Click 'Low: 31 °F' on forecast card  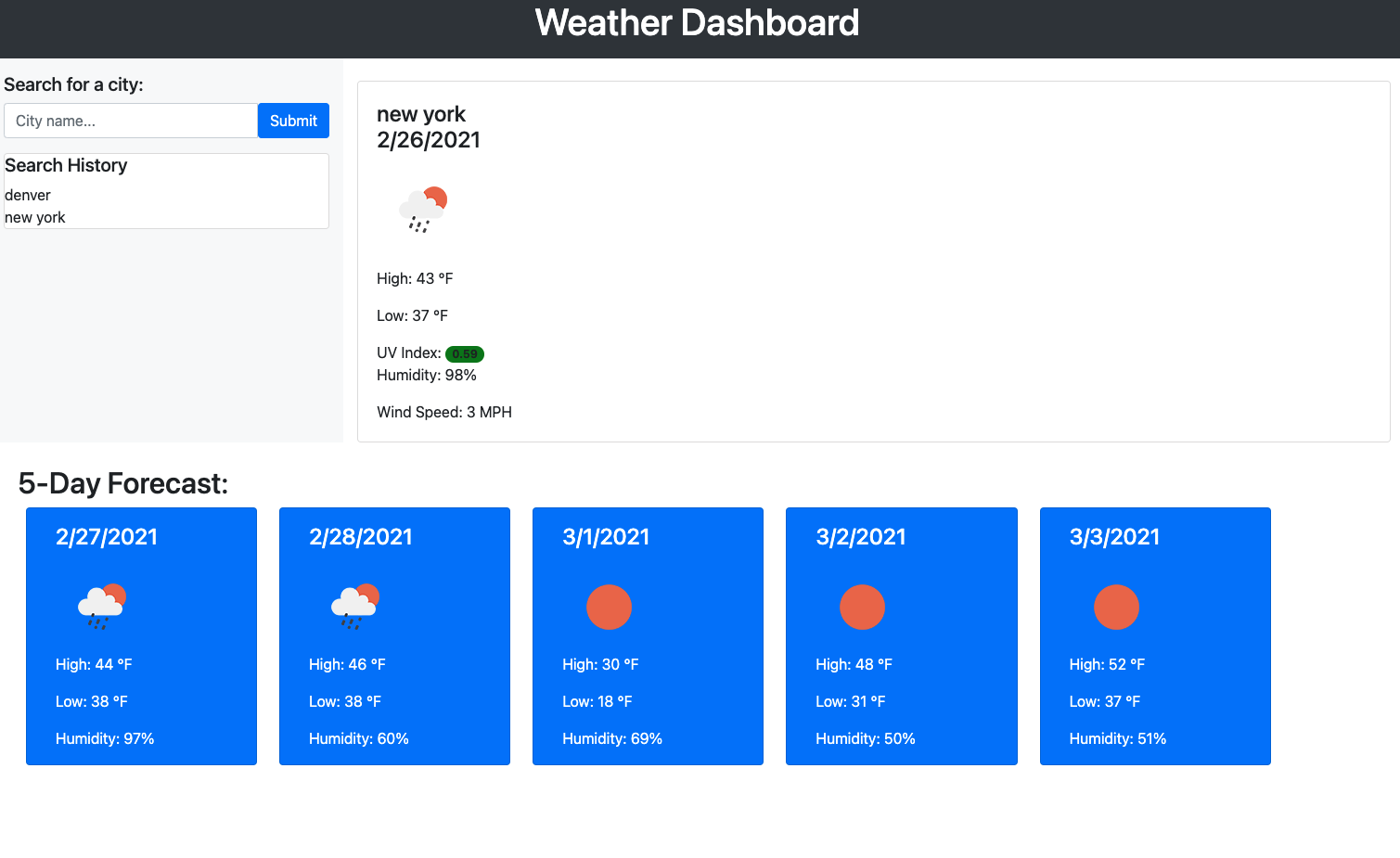pos(851,701)
